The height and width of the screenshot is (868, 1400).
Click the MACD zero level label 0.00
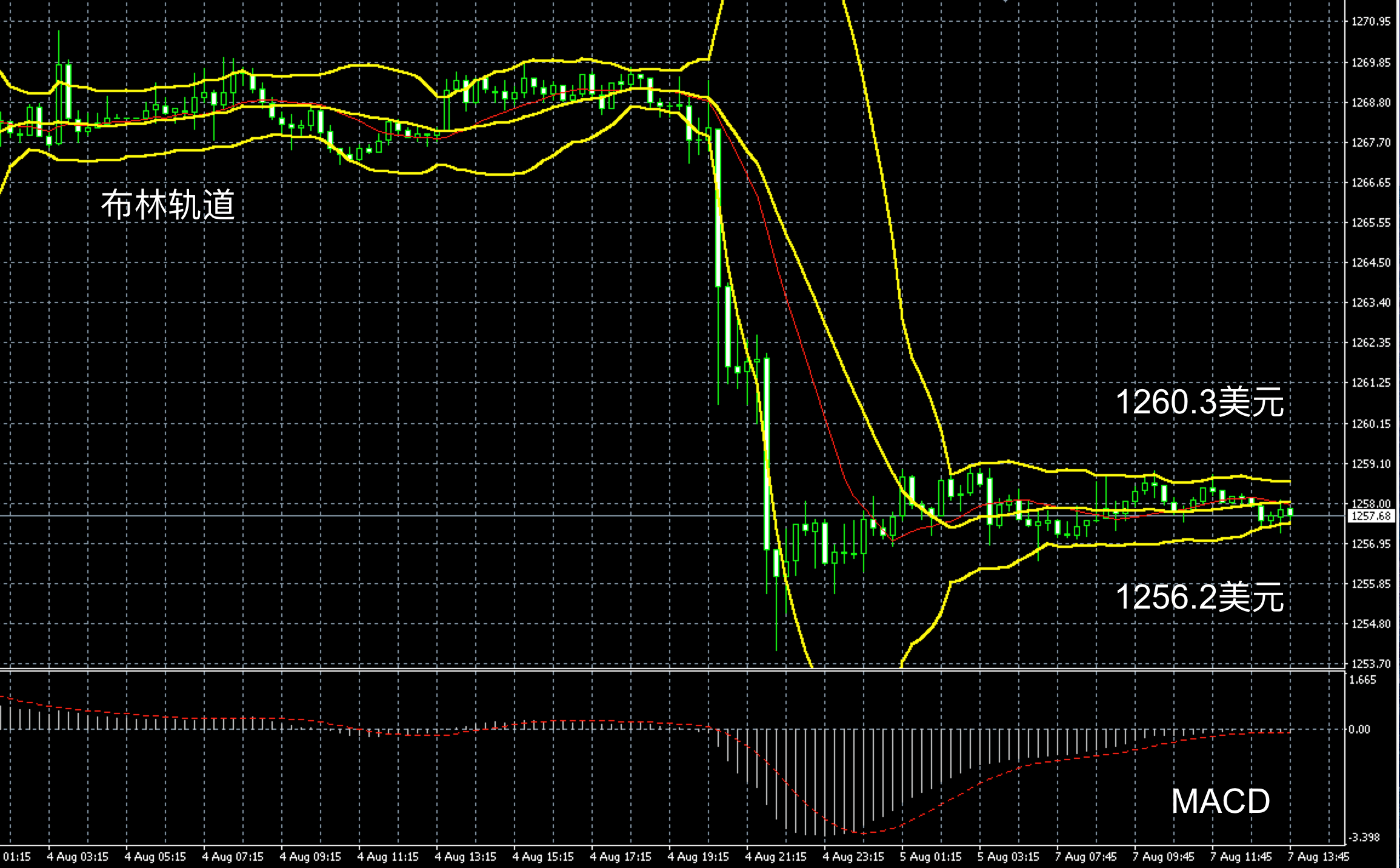(x=1359, y=729)
